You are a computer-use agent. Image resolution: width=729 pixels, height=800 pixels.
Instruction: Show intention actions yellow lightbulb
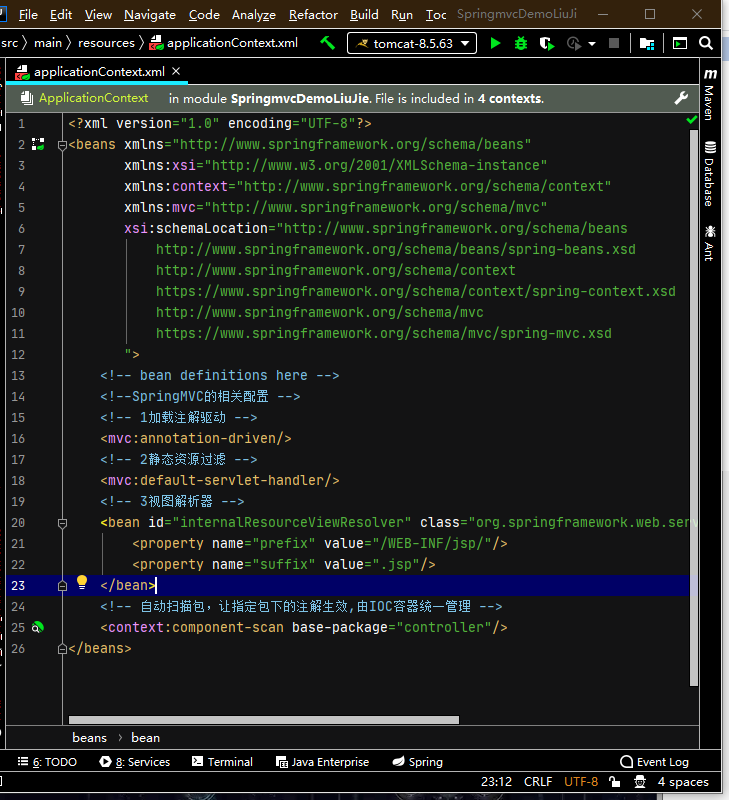(x=82, y=583)
